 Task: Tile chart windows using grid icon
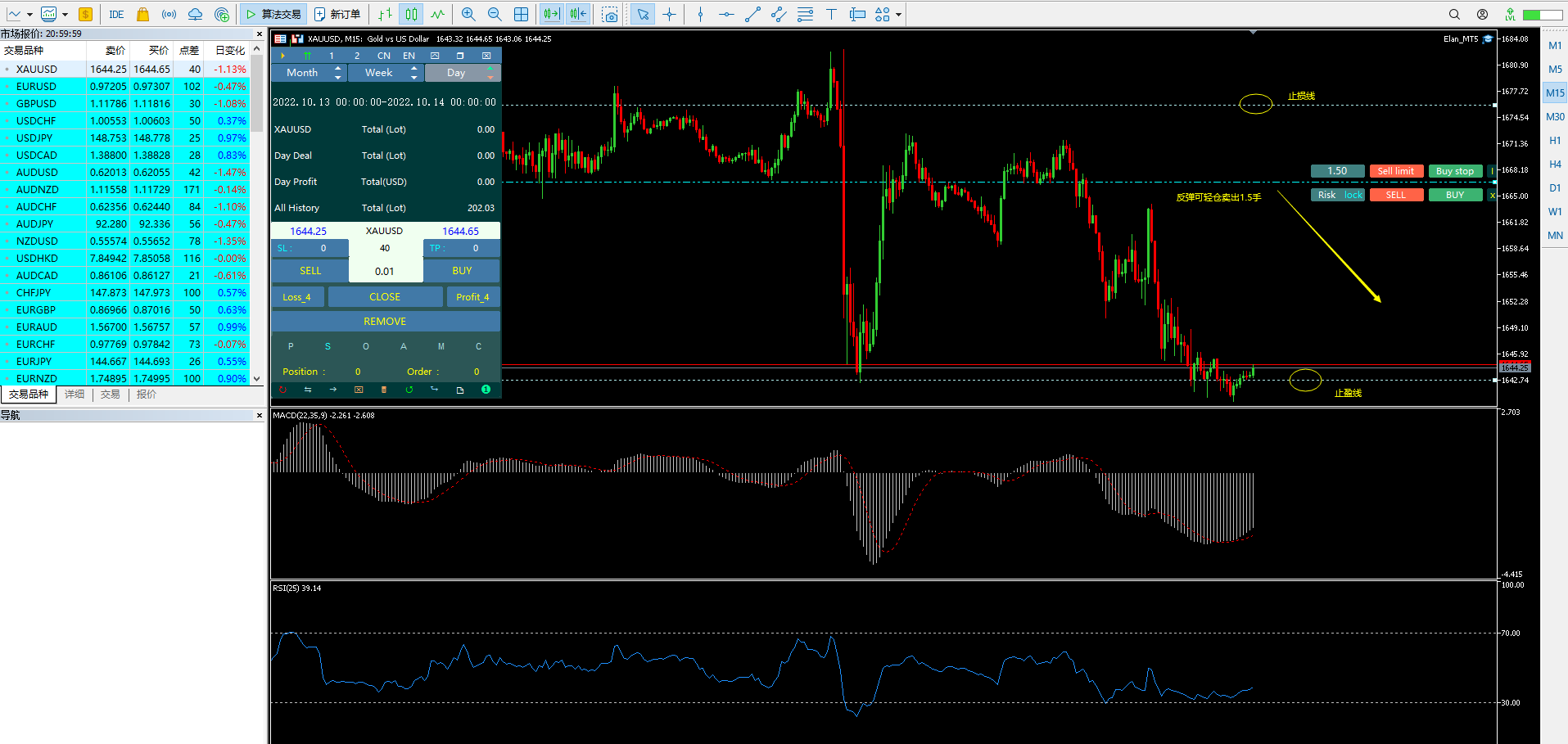521,14
